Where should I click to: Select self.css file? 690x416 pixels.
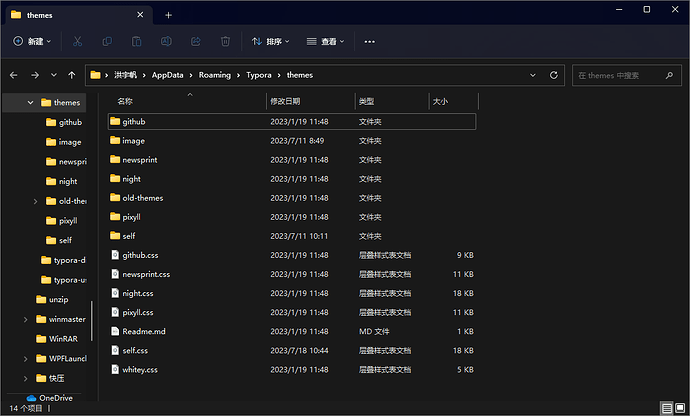point(292,350)
